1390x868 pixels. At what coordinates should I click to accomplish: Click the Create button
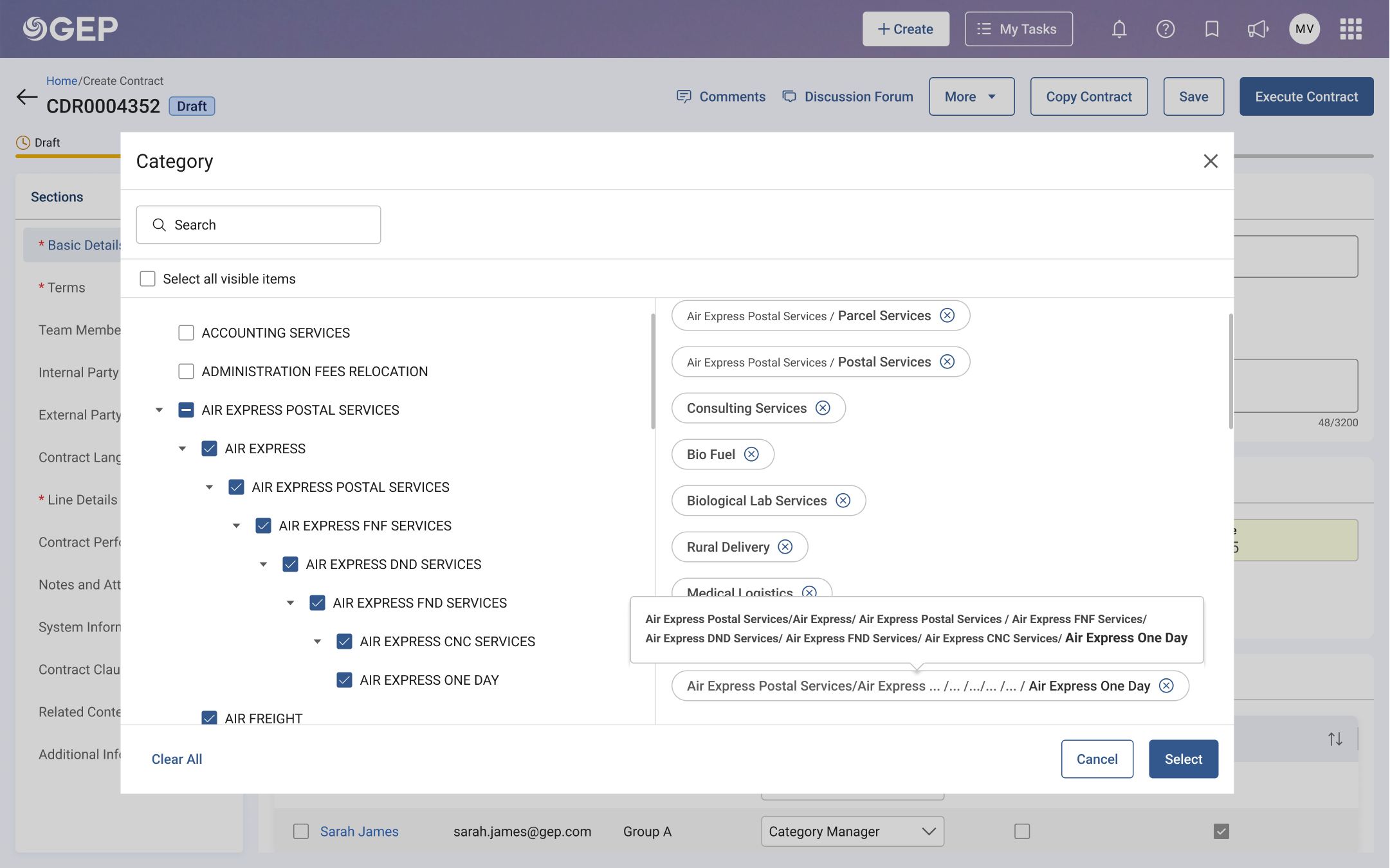[906, 29]
